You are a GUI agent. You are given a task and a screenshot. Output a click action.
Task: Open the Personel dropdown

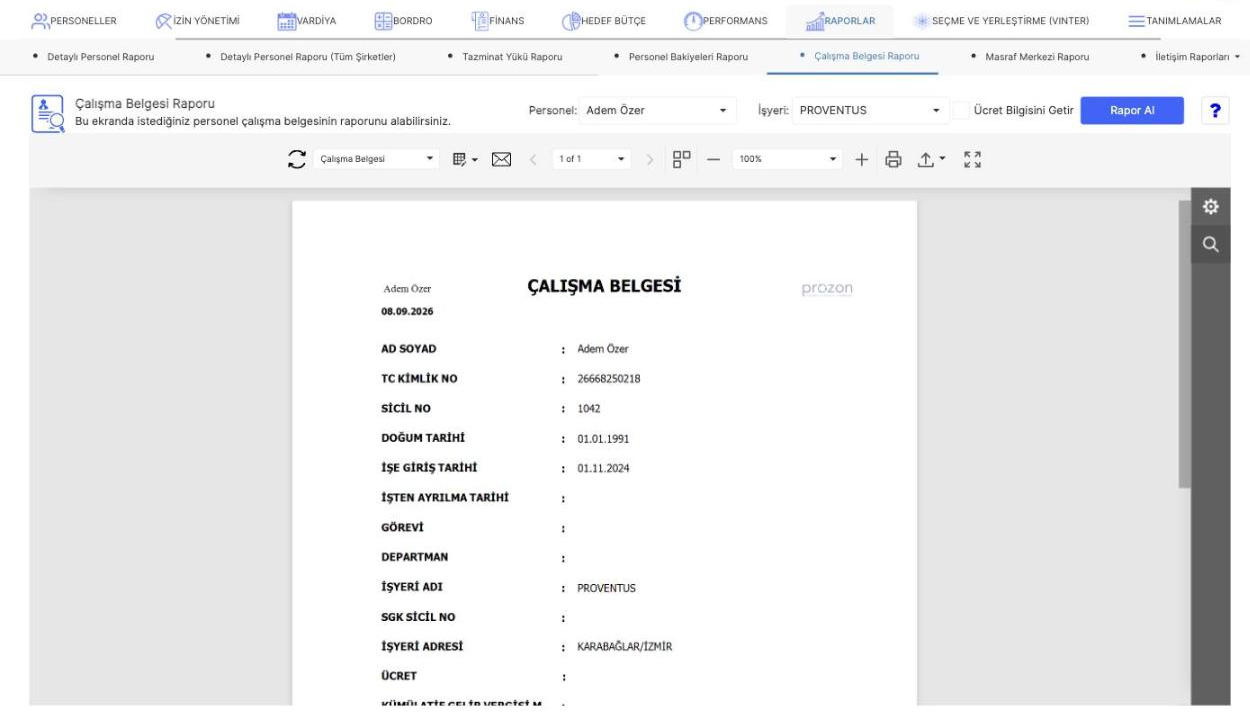(x=657, y=110)
